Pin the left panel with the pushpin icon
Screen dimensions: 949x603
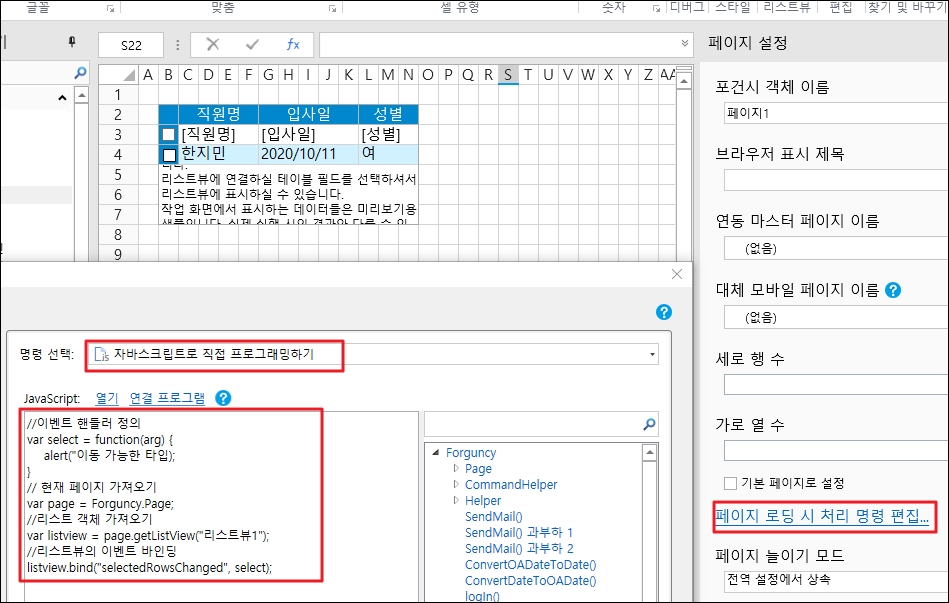click(71, 42)
